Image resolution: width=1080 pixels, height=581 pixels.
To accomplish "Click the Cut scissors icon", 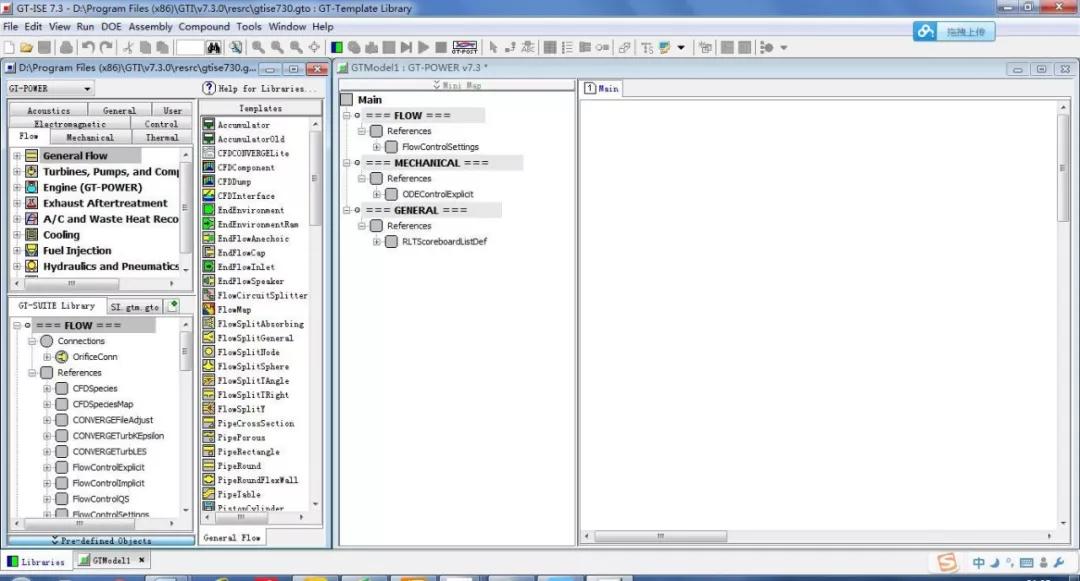I will [x=128, y=47].
